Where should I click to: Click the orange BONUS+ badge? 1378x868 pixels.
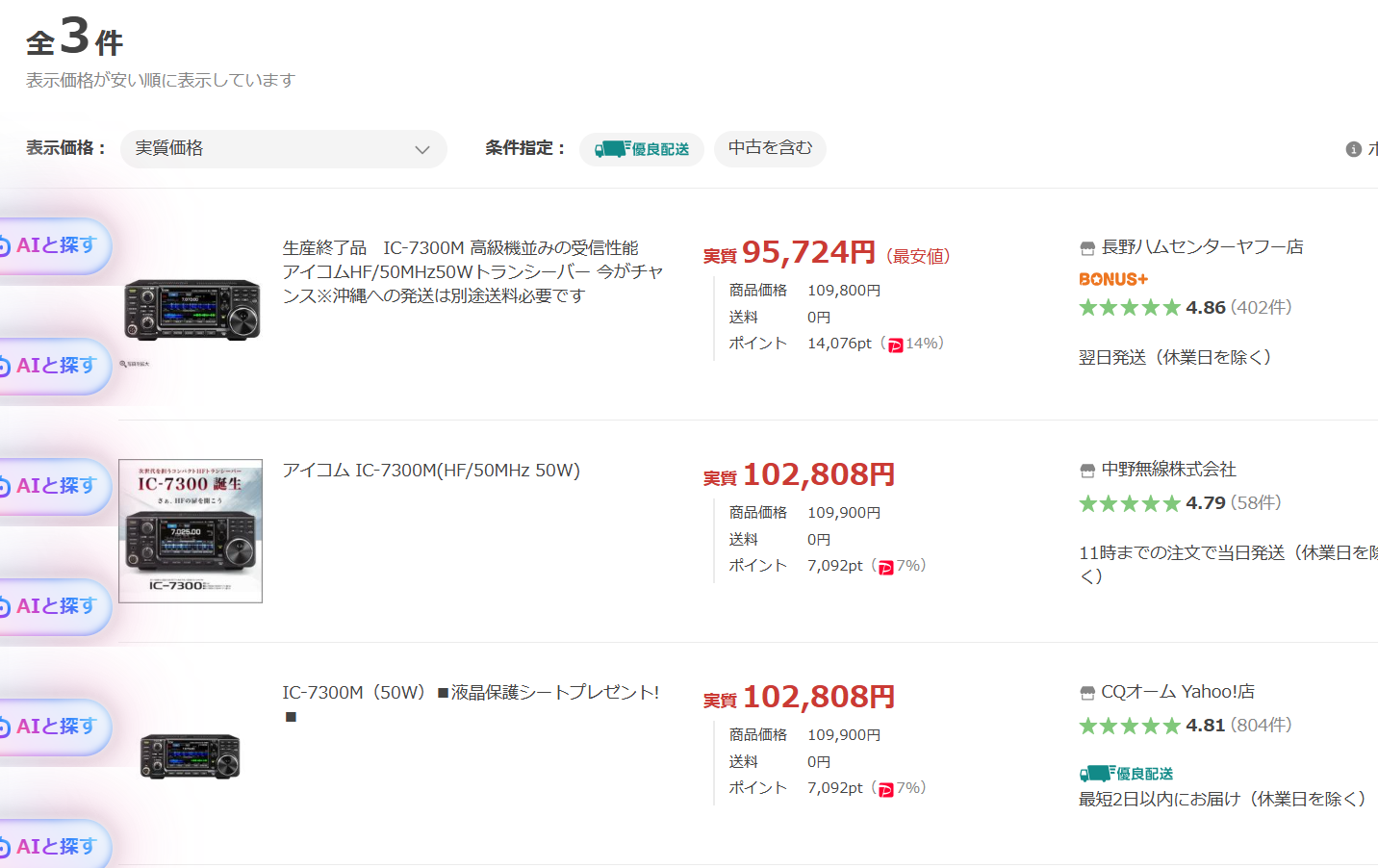pos(1113,279)
